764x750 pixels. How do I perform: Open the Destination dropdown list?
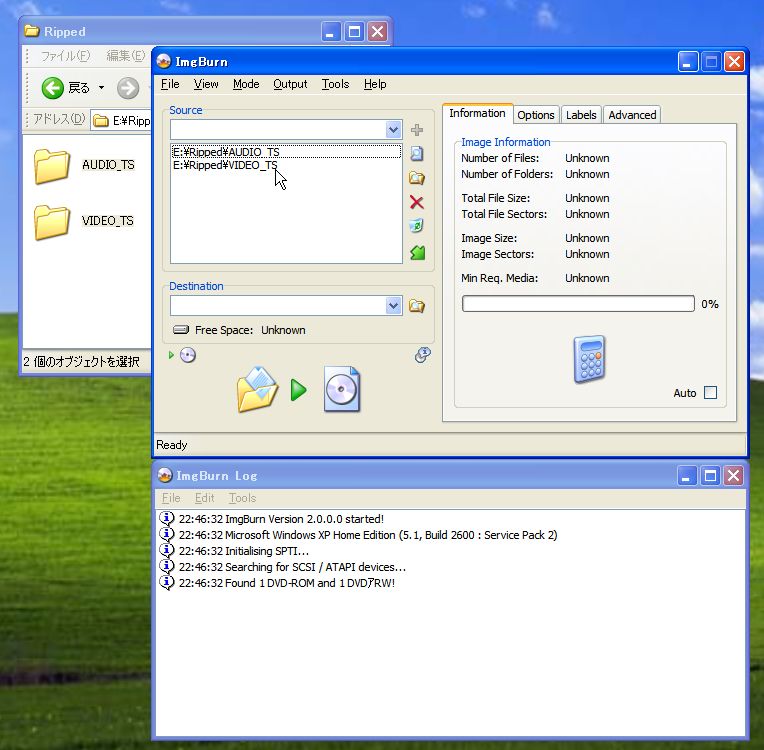pos(393,306)
